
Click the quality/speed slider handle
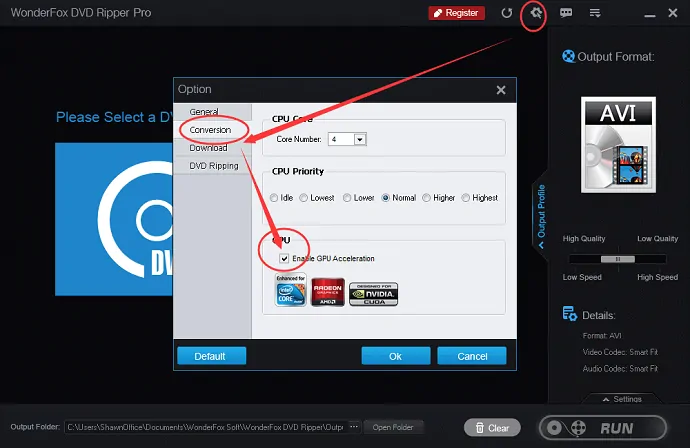tap(618, 259)
